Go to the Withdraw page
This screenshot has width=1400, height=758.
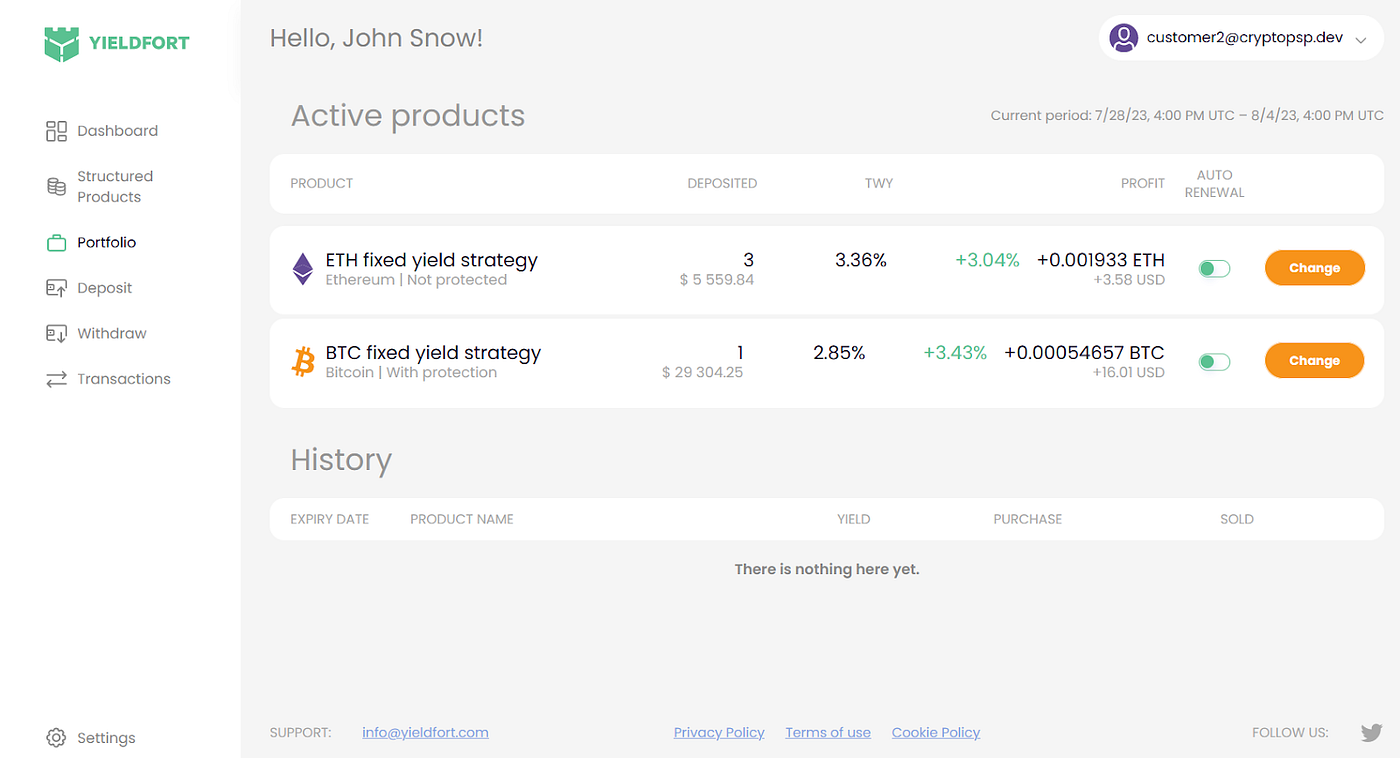111,334
